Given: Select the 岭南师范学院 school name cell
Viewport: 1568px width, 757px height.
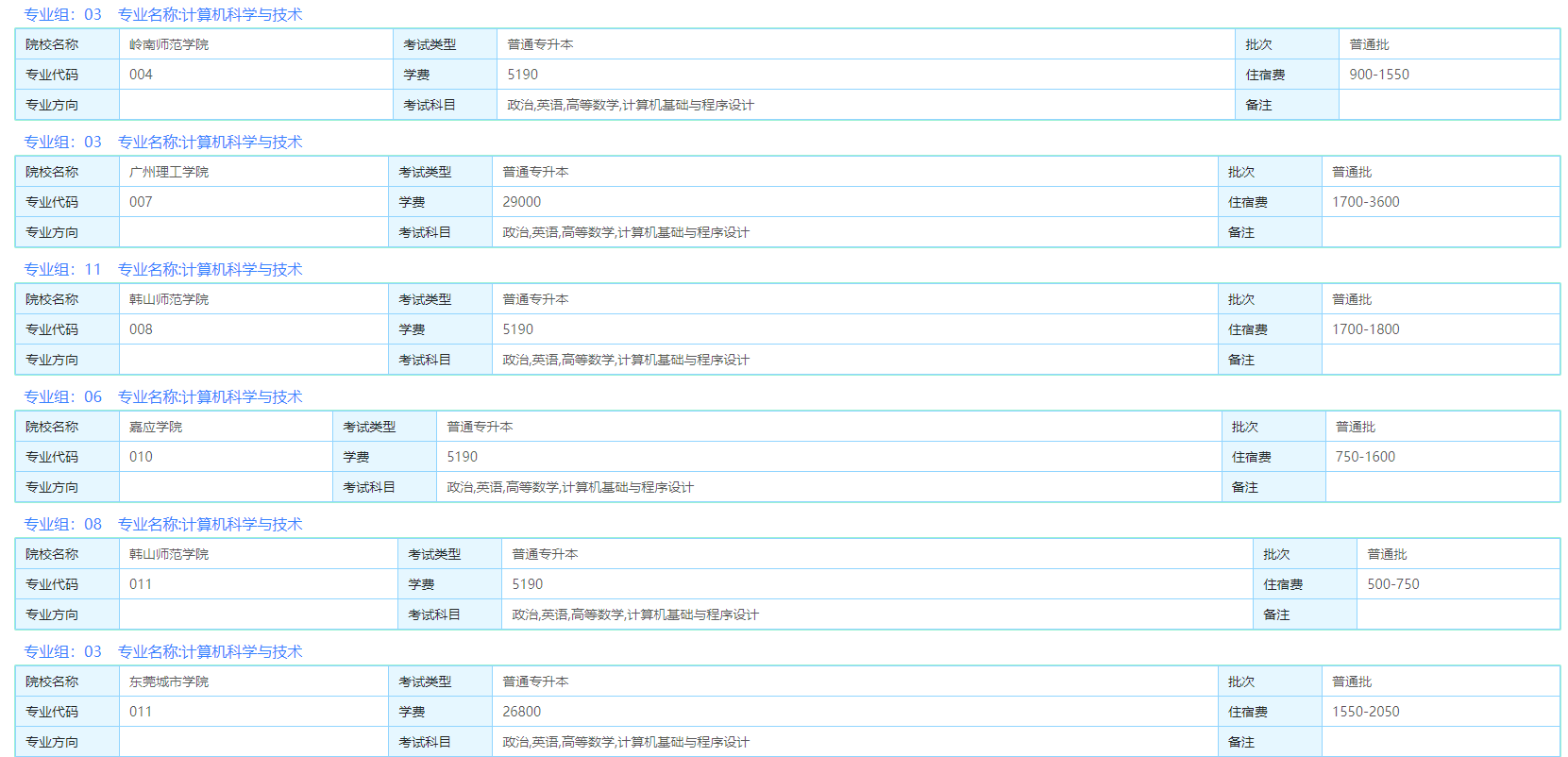Looking at the screenshot, I should point(256,44).
